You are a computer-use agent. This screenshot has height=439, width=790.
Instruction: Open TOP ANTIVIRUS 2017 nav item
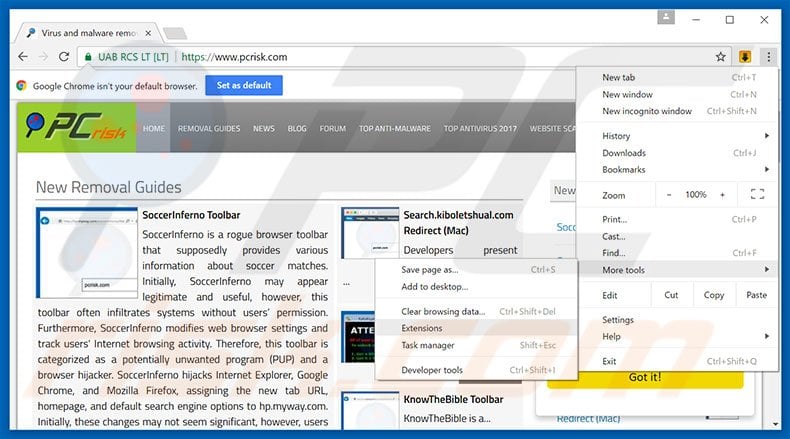click(x=480, y=129)
